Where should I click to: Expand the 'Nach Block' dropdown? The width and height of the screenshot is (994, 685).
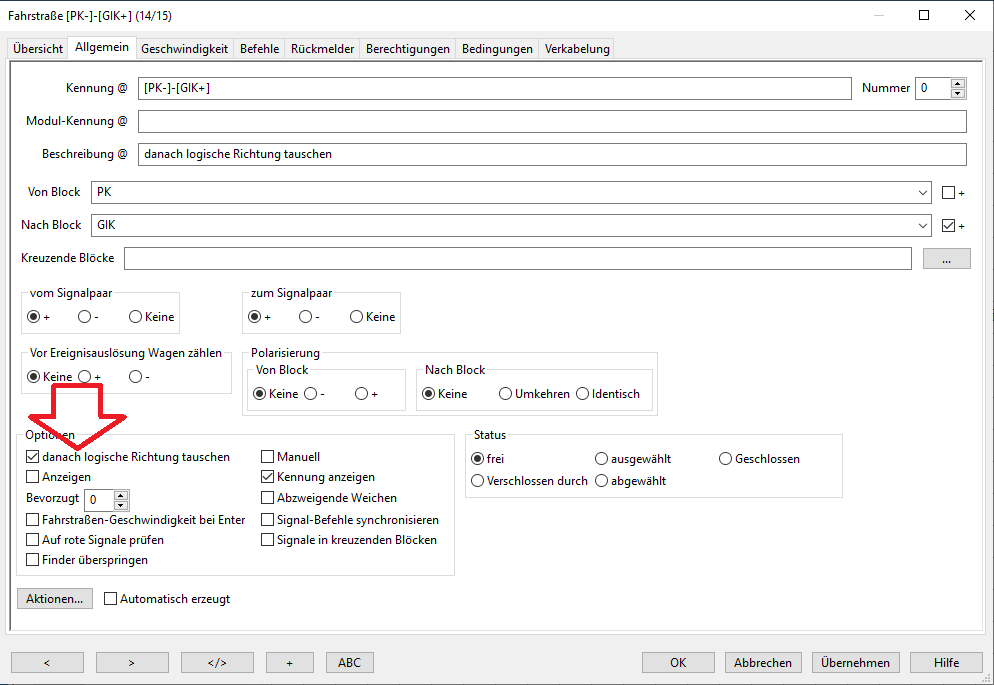pyautogui.click(x=921, y=226)
